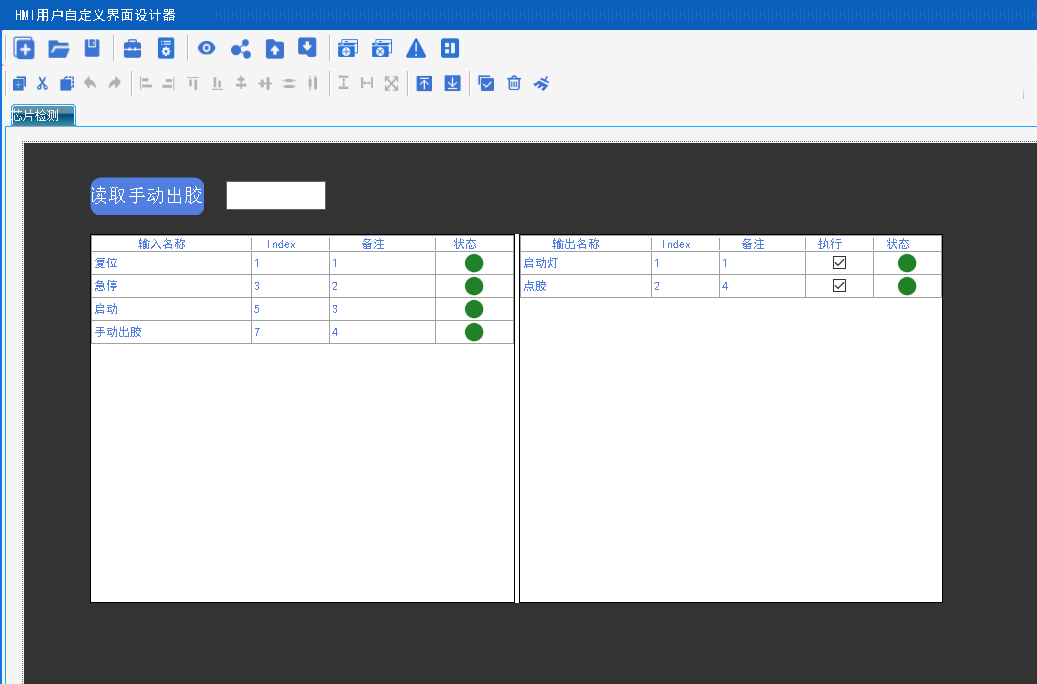The height and width of the screenshot is (684, 1037).
Task: Click 备注 value 4 in 点胶 row
Action: tap(725, 286)
